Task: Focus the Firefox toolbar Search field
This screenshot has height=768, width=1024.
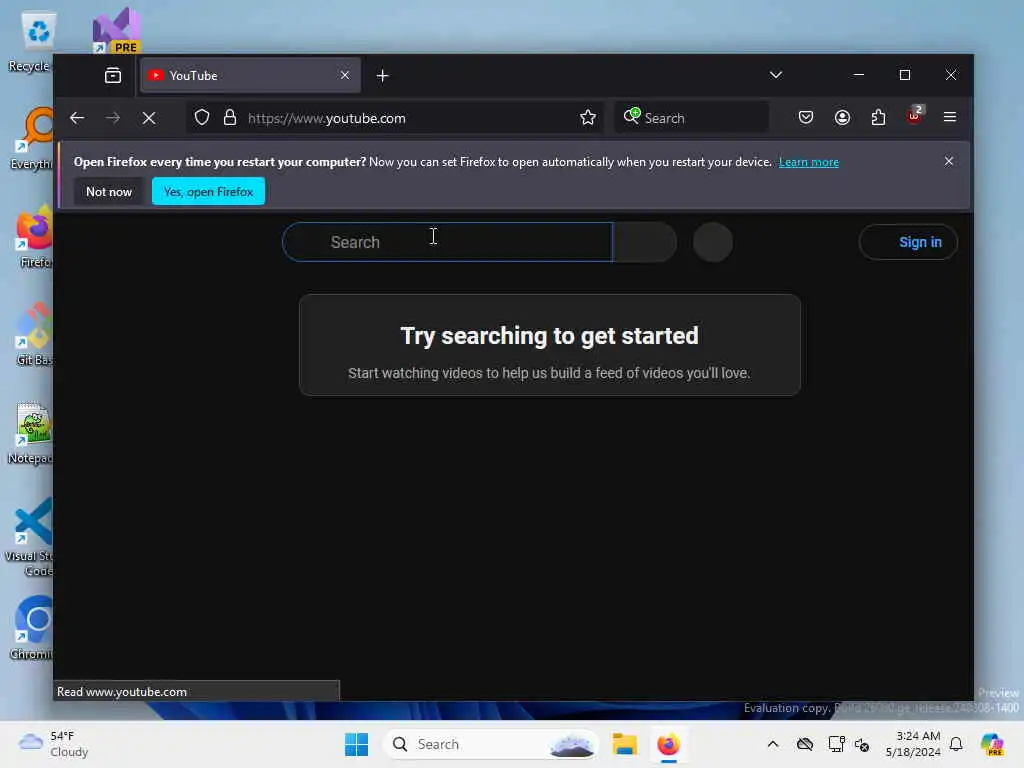Action: (x=692, y=118)
